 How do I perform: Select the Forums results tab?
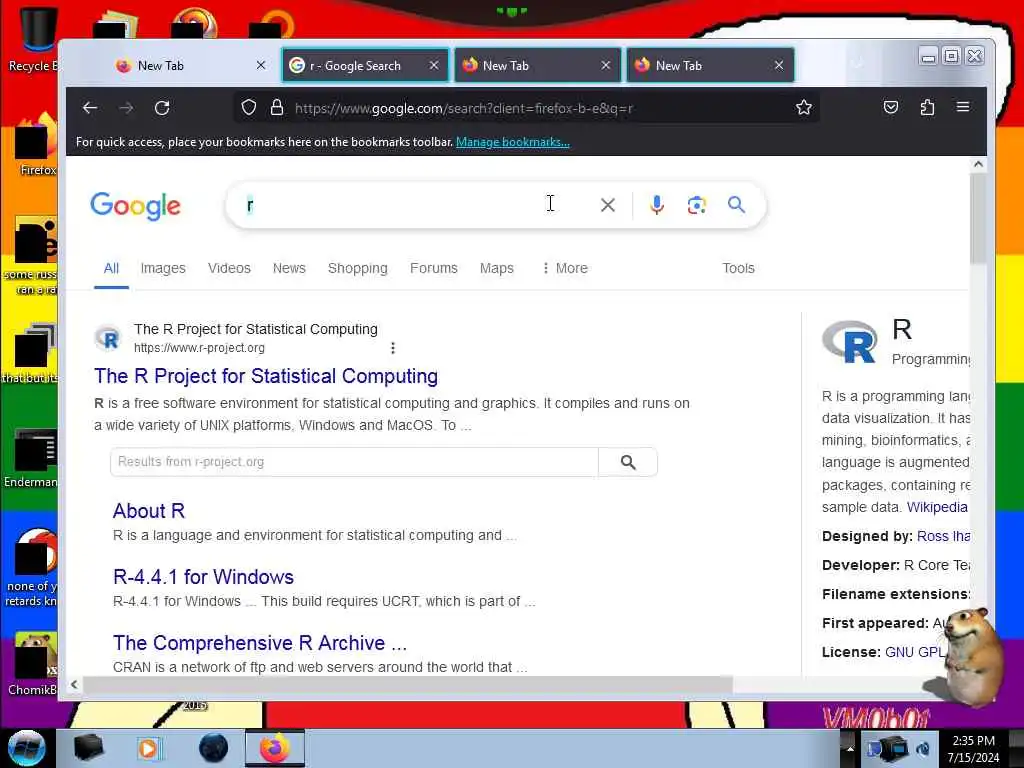(x=434, y=268)
